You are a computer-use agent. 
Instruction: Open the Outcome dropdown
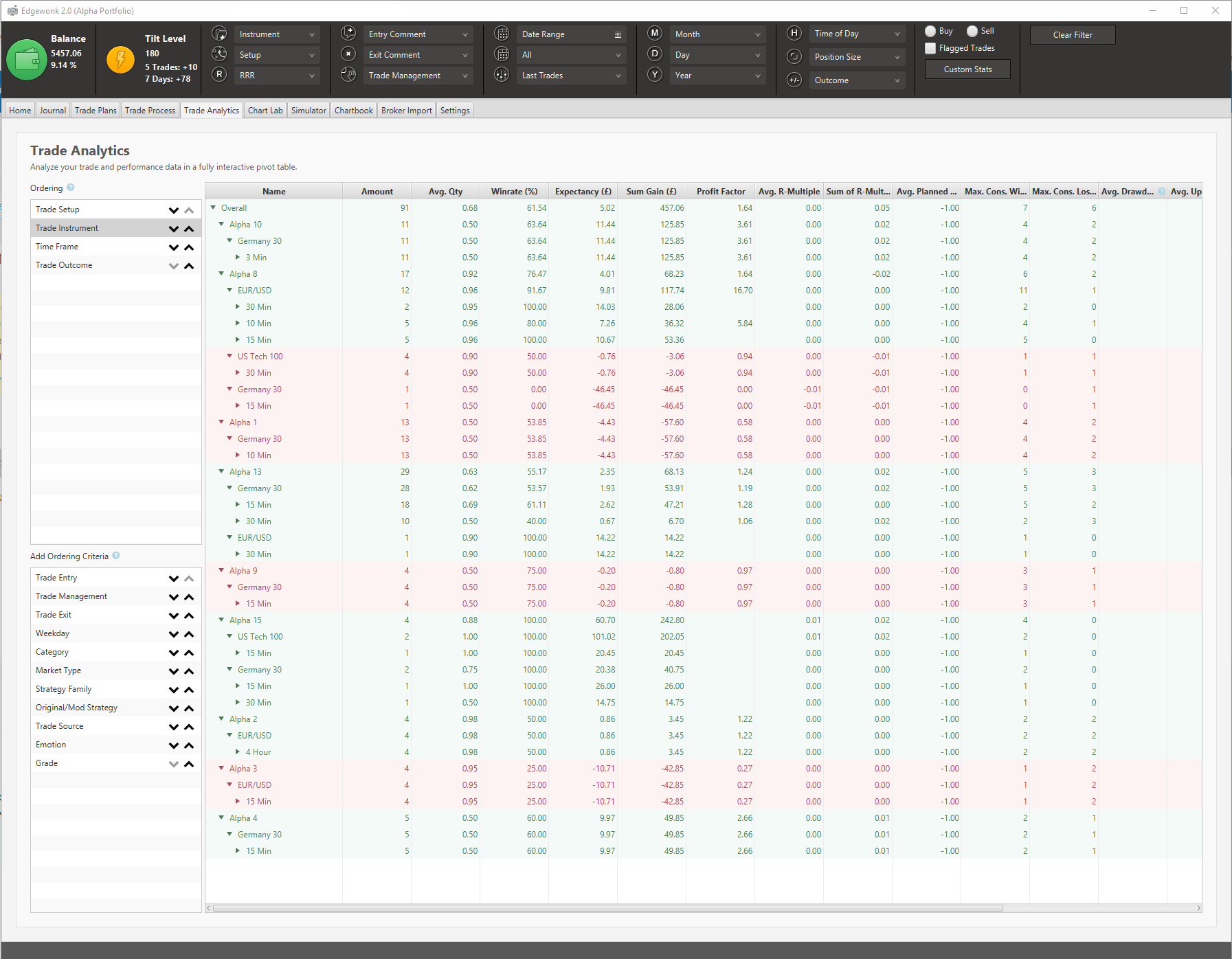(858, 80)
